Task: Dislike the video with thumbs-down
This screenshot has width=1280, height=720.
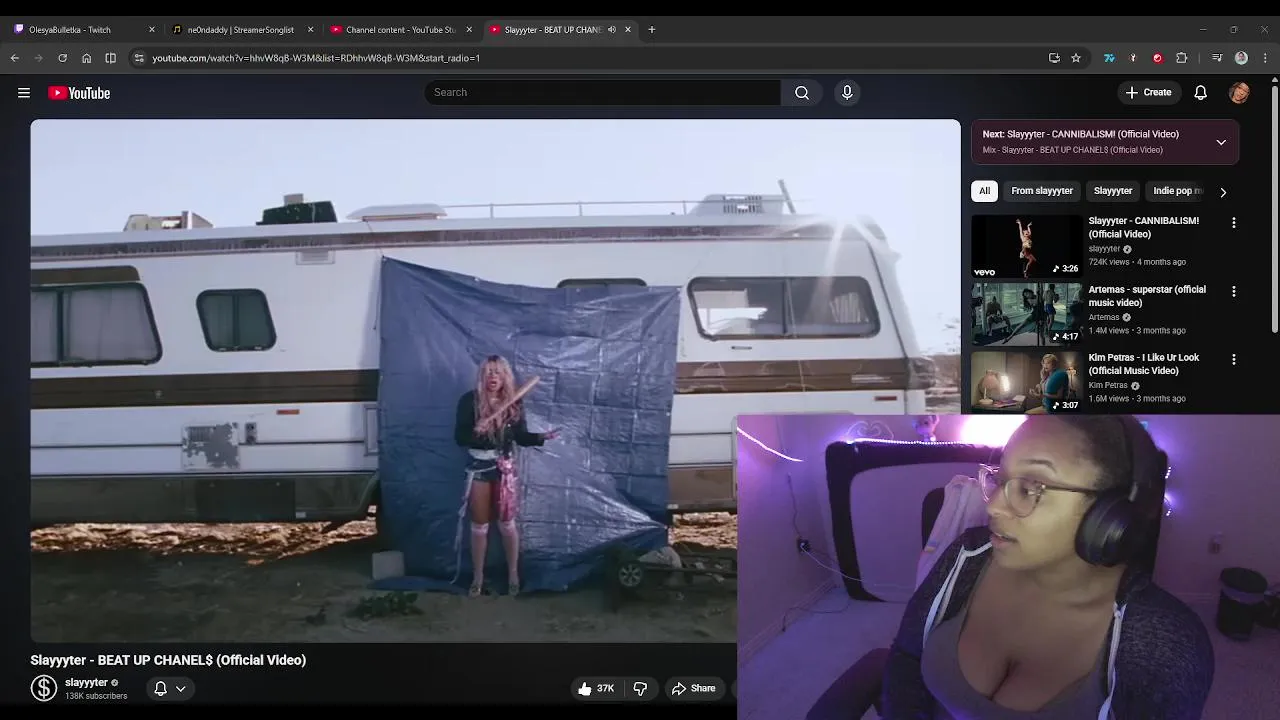Action: tap(640, 688)
